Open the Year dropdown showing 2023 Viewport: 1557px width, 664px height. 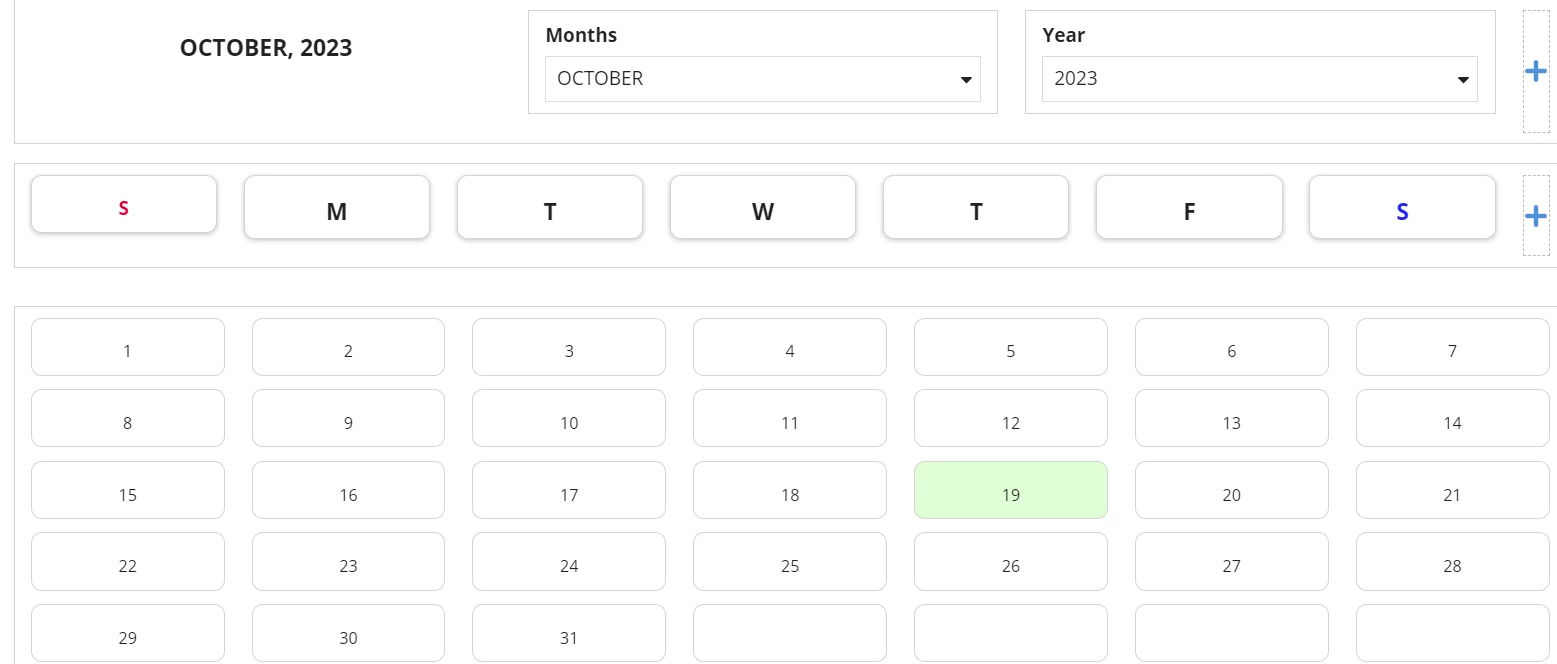[x=1259, y=79]
